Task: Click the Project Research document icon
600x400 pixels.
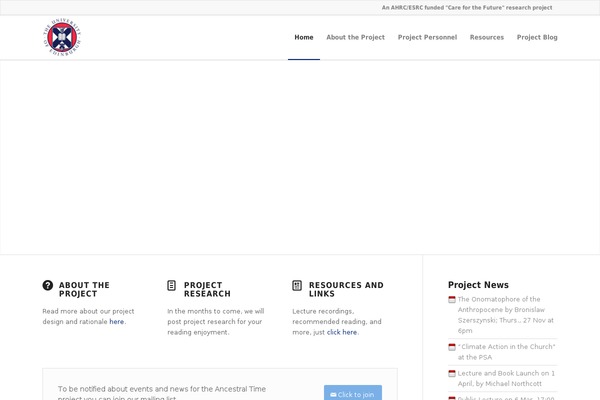Action: pyautogui.click(x=172, y=285)
